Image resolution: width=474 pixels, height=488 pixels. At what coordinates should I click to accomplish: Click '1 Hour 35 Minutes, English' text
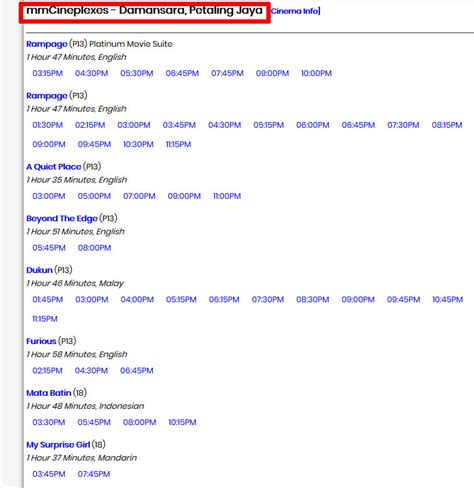[x=77, y=180]
